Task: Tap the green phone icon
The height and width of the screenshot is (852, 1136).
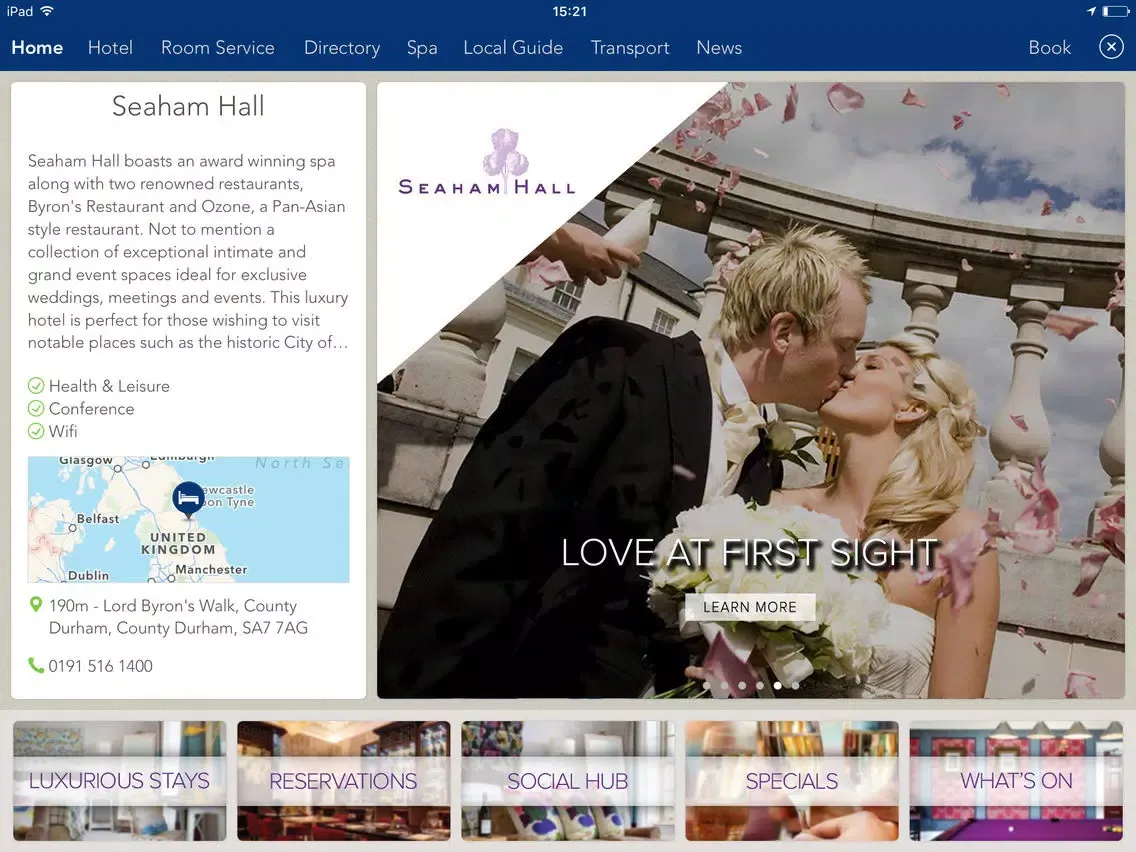Action: [x=36, y=665]
